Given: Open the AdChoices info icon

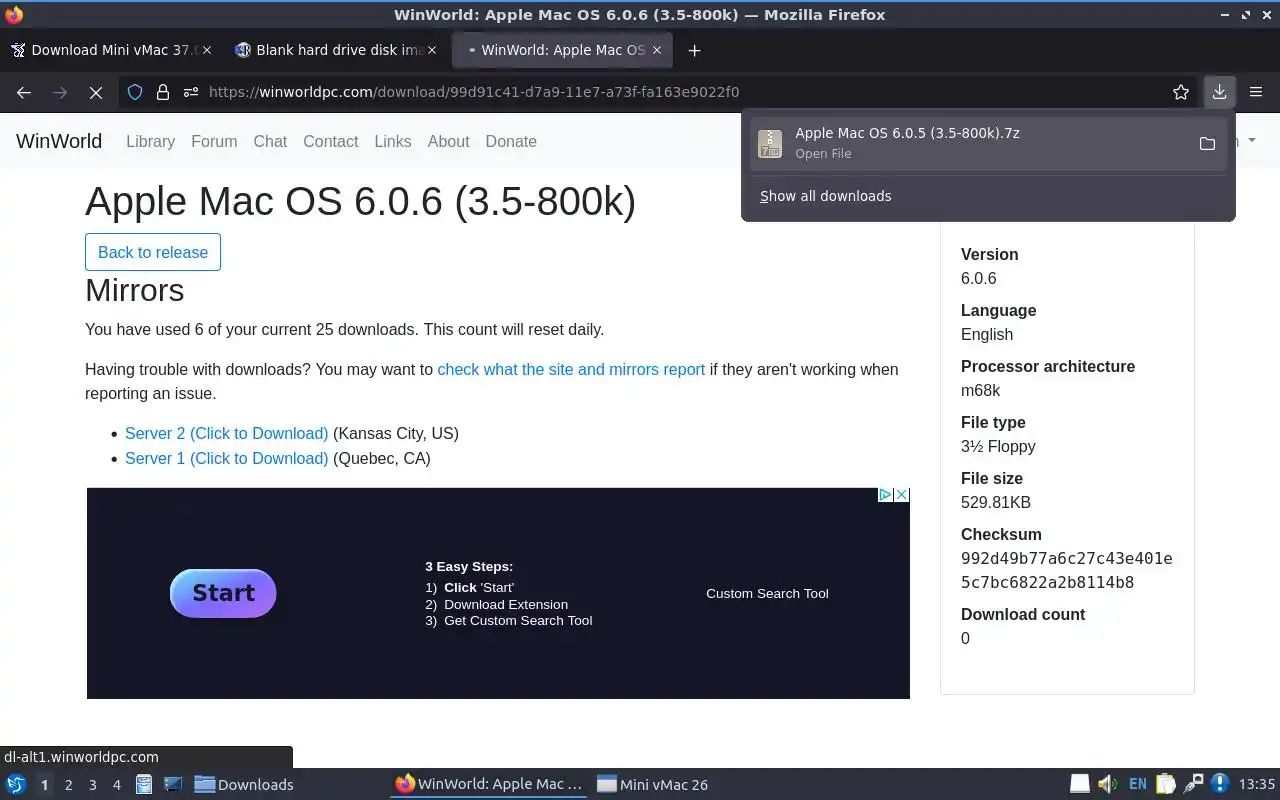Looking at the screenshot, I should [885, 495].
